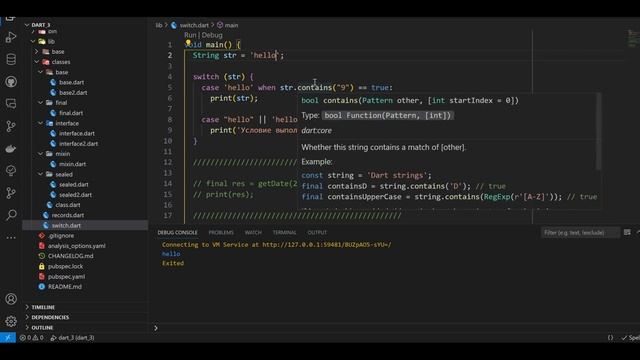Image resolution: width=640 pixels, height=360 pixels.
Task: Click the filter field in debug console
Action: click(x=580, y=232)
